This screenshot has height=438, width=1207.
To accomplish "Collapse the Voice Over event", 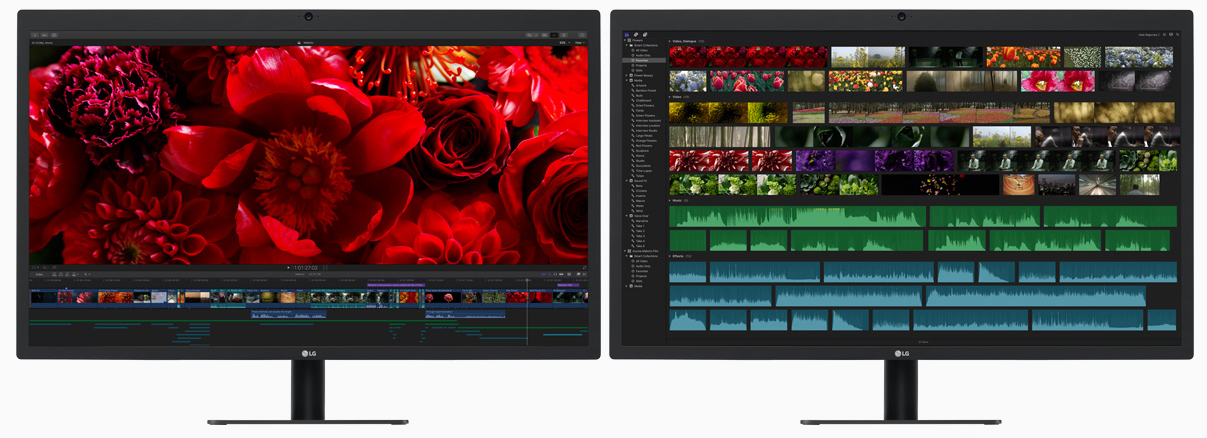I will point(627,216).
